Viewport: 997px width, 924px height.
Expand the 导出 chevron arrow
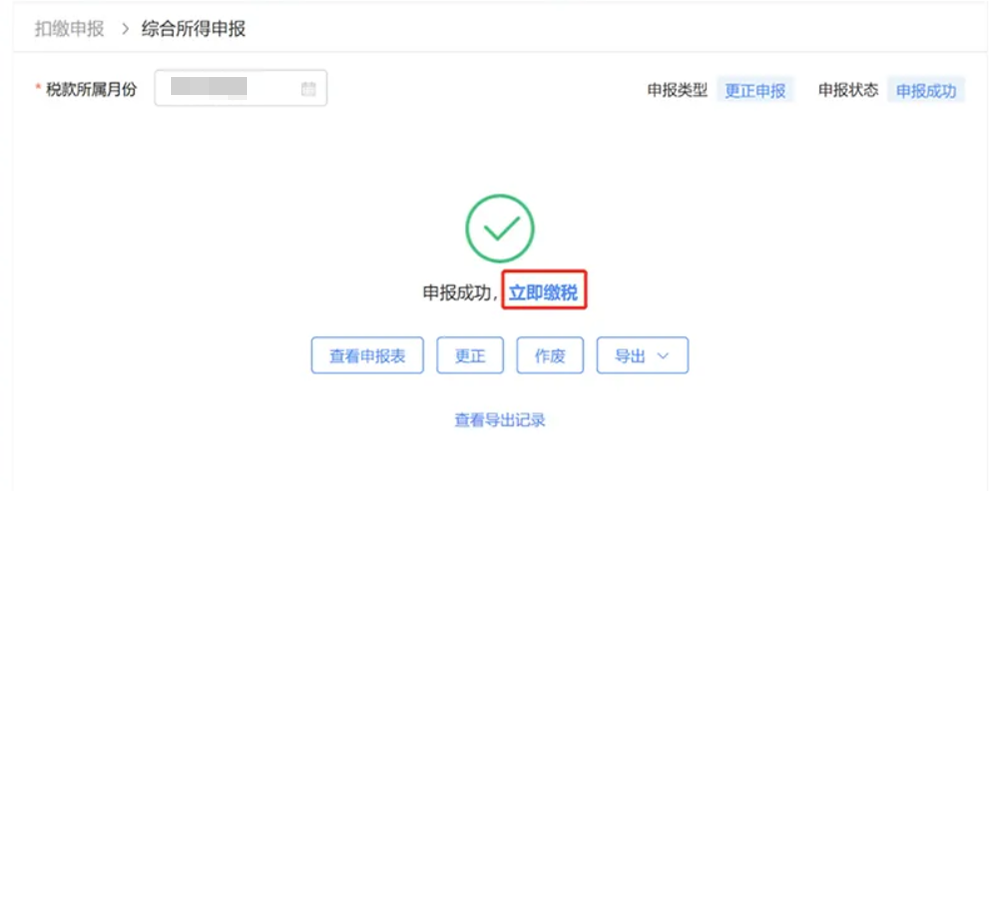663,356
